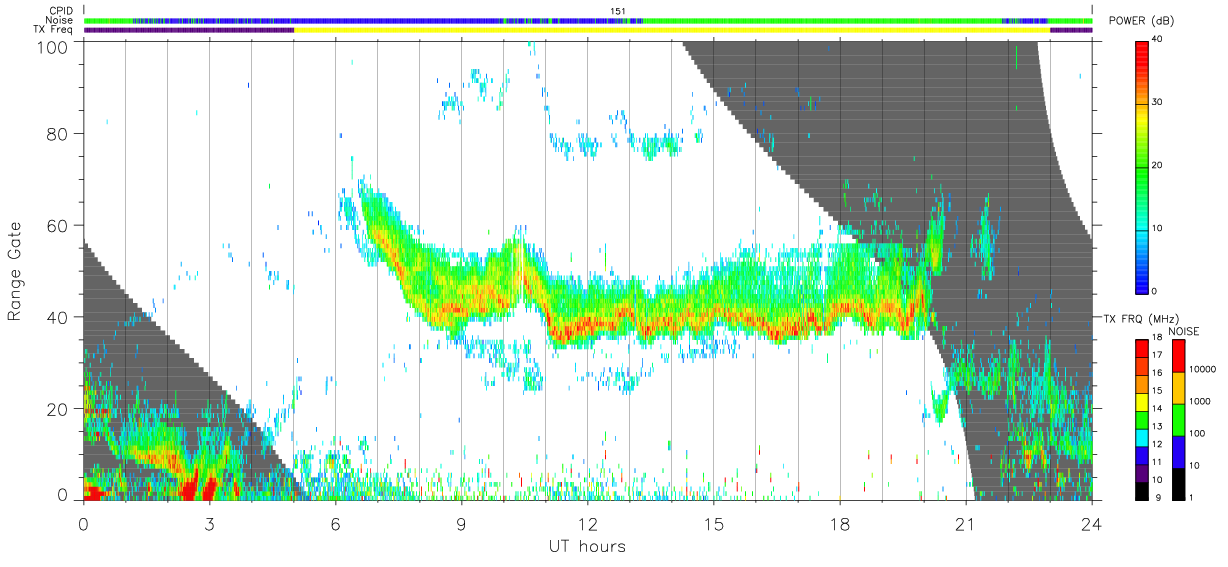This screenshot has width=1228, height=567.
Task: Click the Range Gate axis title
Action: coord(16,272)
